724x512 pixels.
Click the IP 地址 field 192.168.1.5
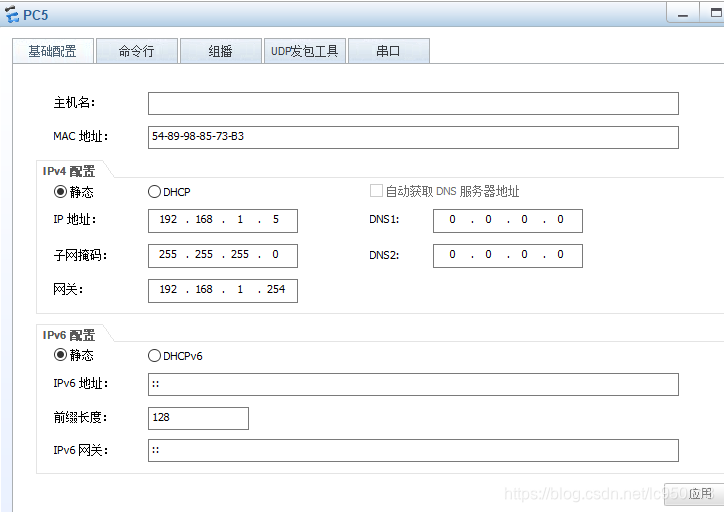click(x=223, y=221)
